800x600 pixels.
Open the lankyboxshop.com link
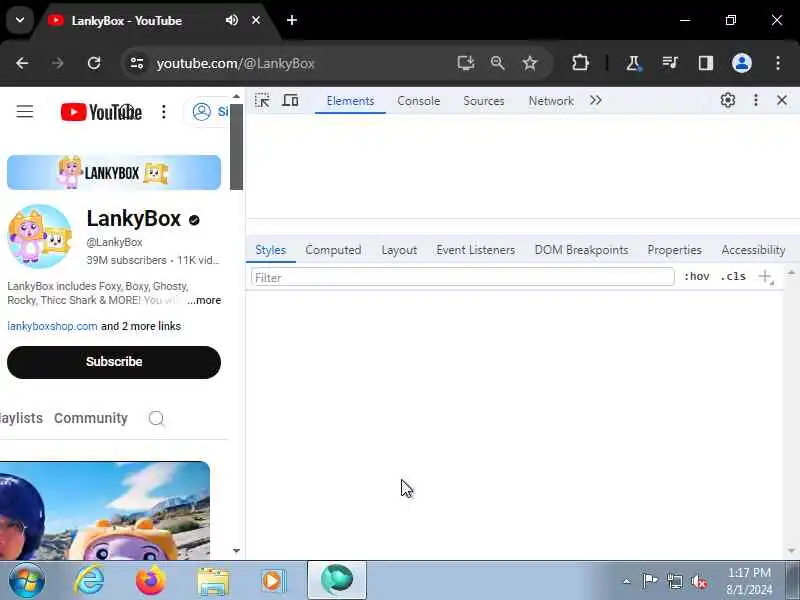pyautogui.click(x=52, y=326)
